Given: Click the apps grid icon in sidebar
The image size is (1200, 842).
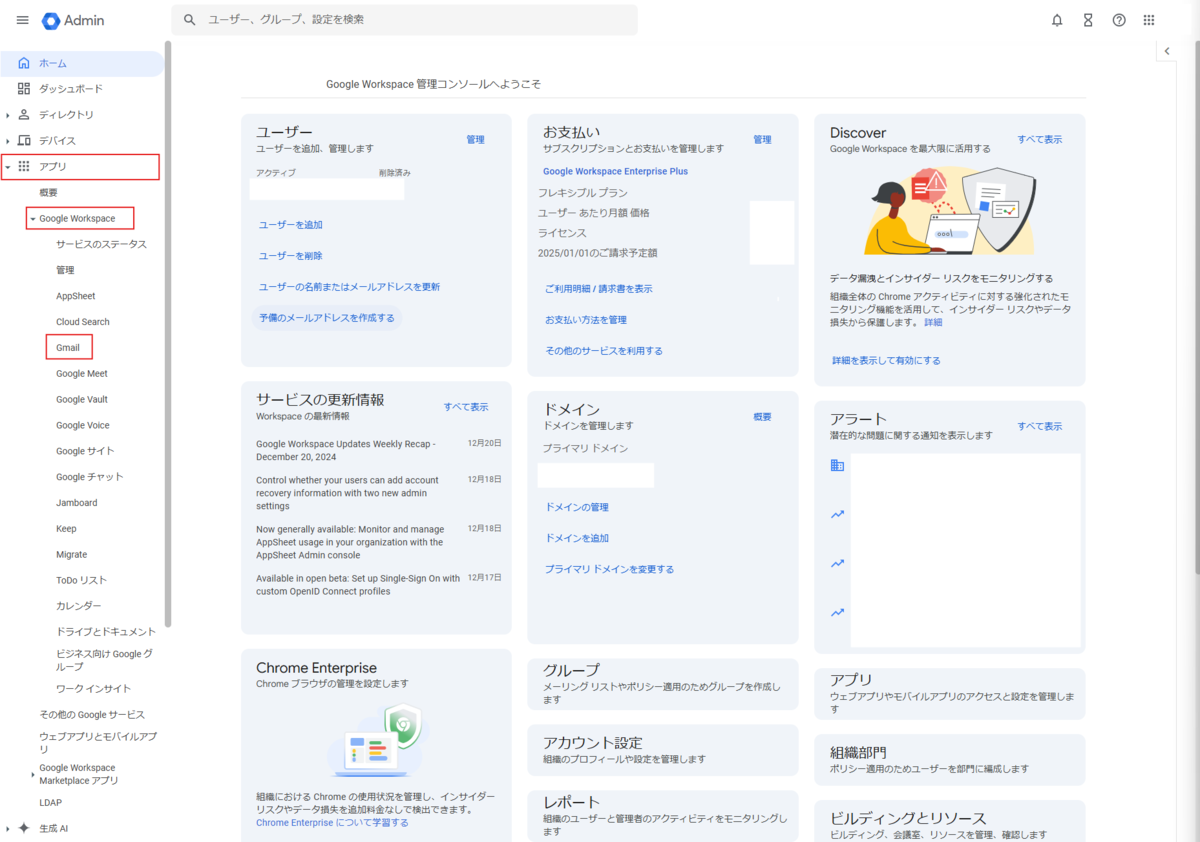Looking at the screenshot, I should point(24,167).
